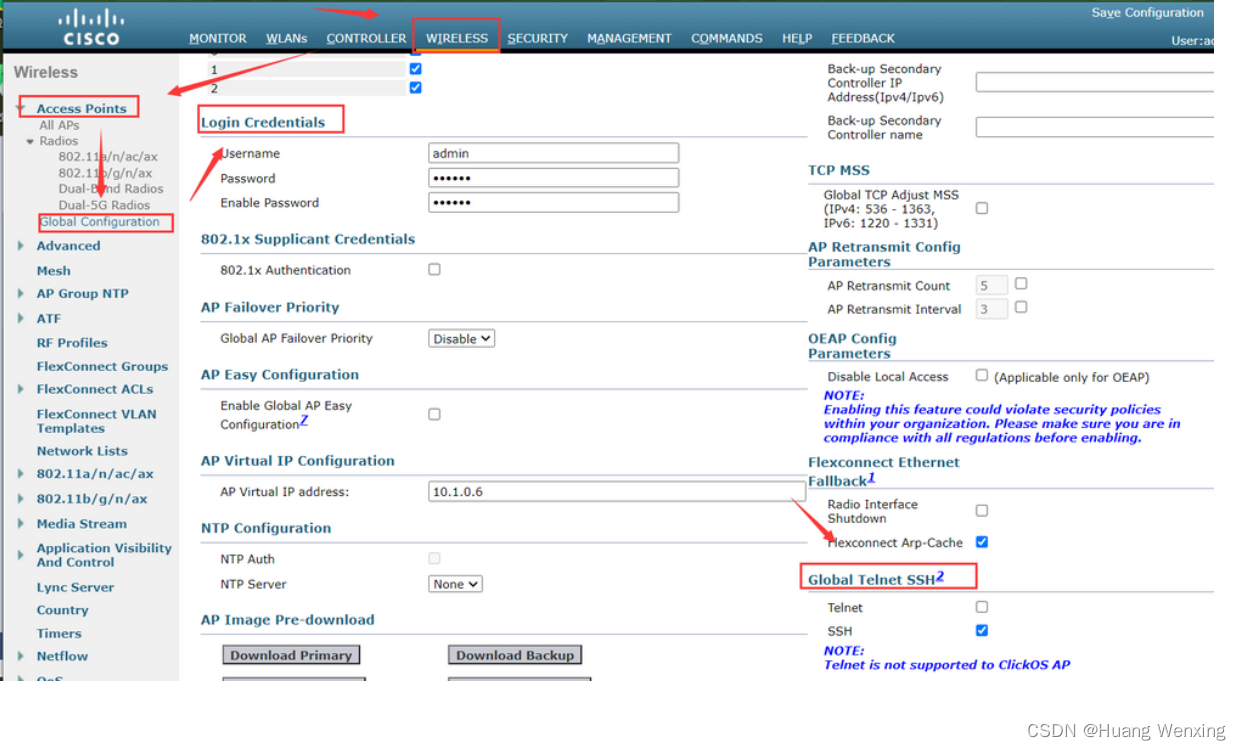The height and width of the screenshot is (750, 1241).
Task: Click the Enable Password field
Action: (x=553, y=202)
